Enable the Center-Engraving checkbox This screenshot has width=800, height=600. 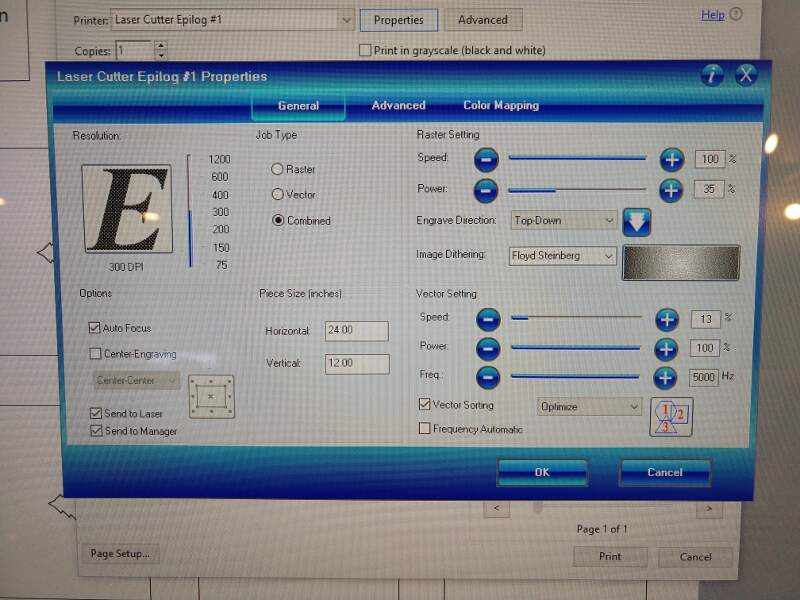click(95, 353)
